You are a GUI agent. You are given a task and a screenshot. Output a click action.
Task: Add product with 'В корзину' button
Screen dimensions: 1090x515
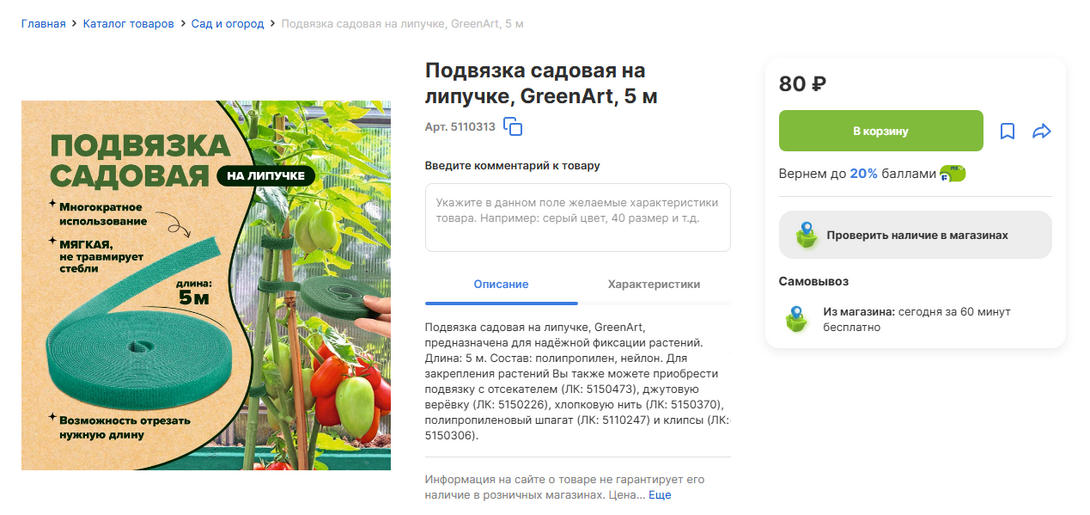tap(881, 131)
